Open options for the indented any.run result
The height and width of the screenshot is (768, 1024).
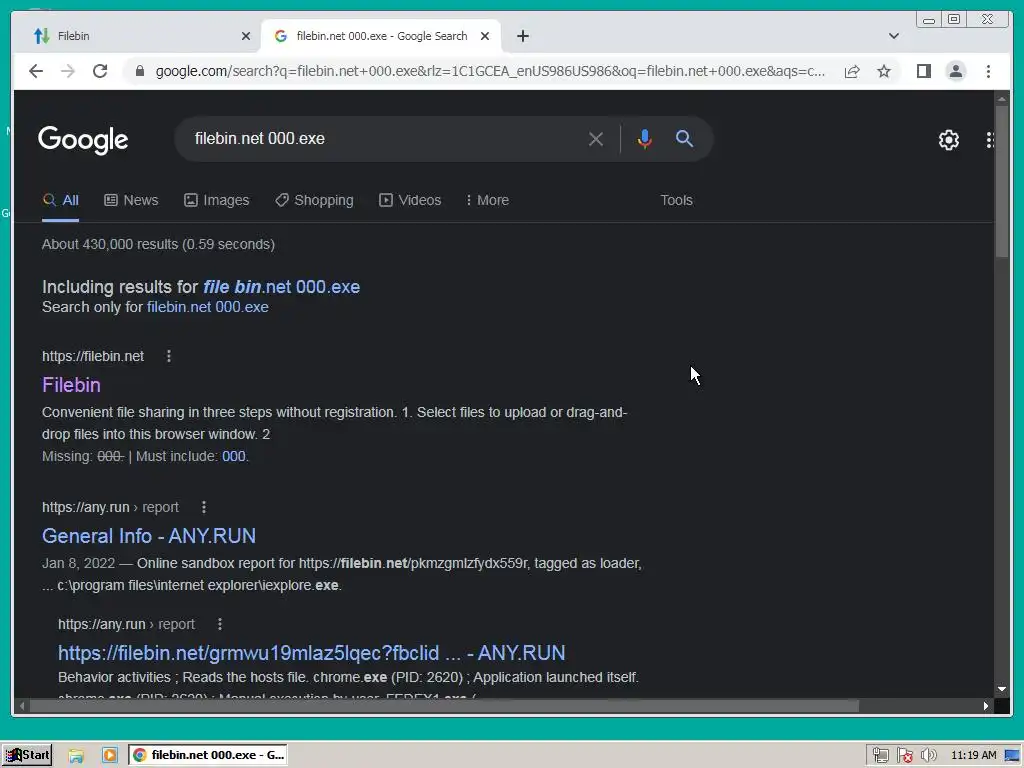coord(220,624)
